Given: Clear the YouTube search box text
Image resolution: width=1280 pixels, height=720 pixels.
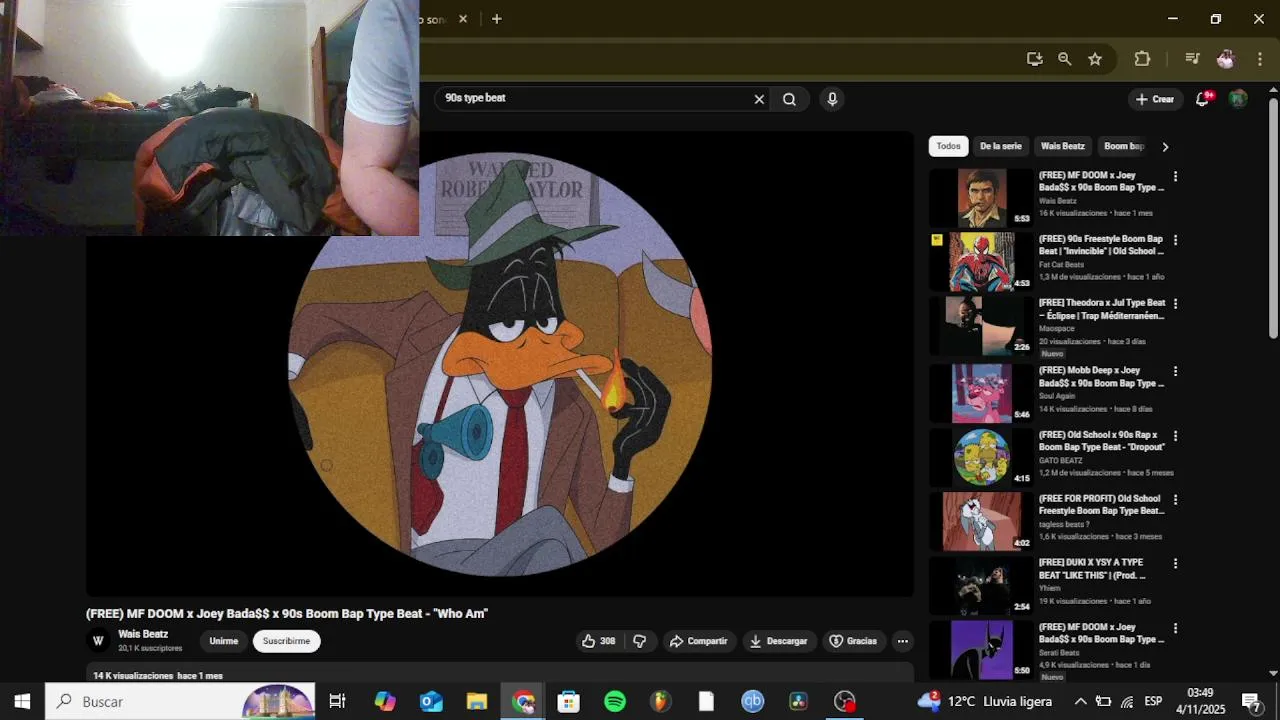Looking at the screenshot, I should 759,99.
